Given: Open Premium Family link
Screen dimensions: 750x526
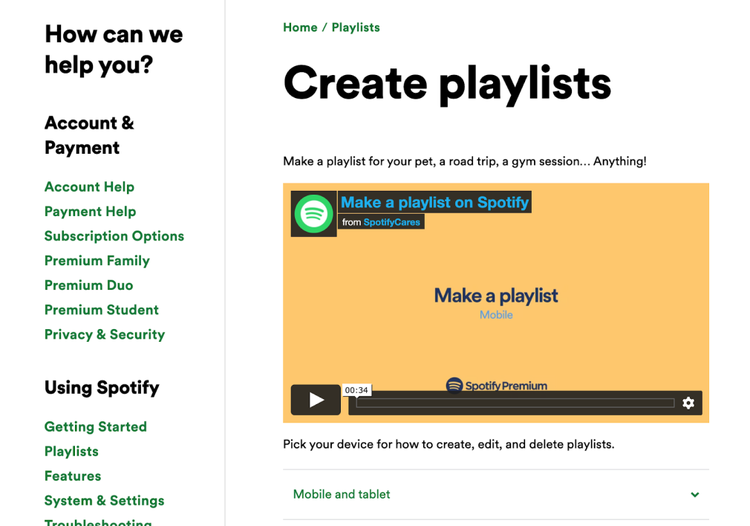Looking at the screenshot, I should click(x=97, y=261).
